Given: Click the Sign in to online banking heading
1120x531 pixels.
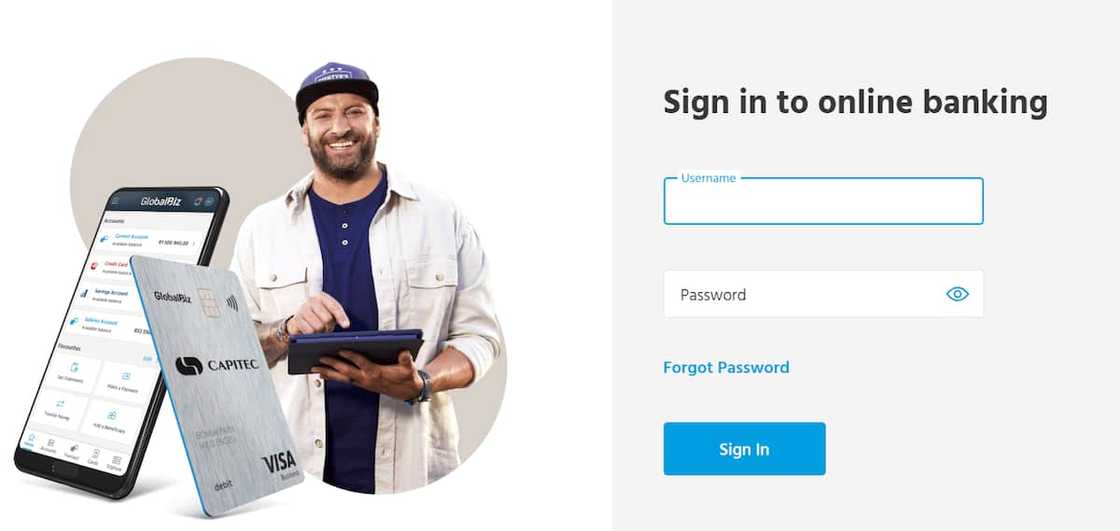Looking at the screenshot, I should 855,102.
